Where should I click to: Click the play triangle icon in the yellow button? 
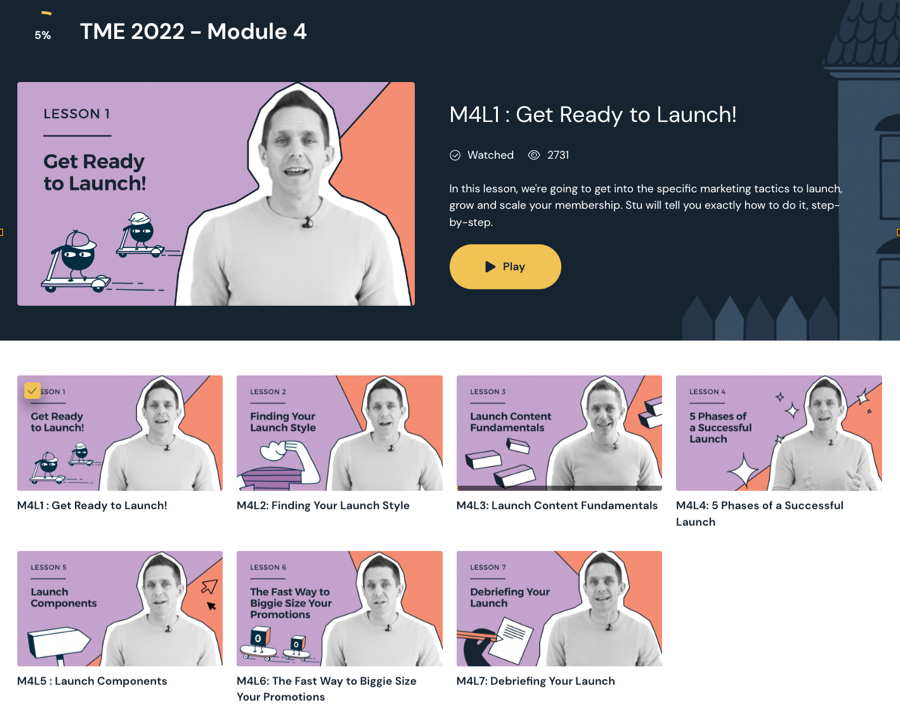[490, 267]
